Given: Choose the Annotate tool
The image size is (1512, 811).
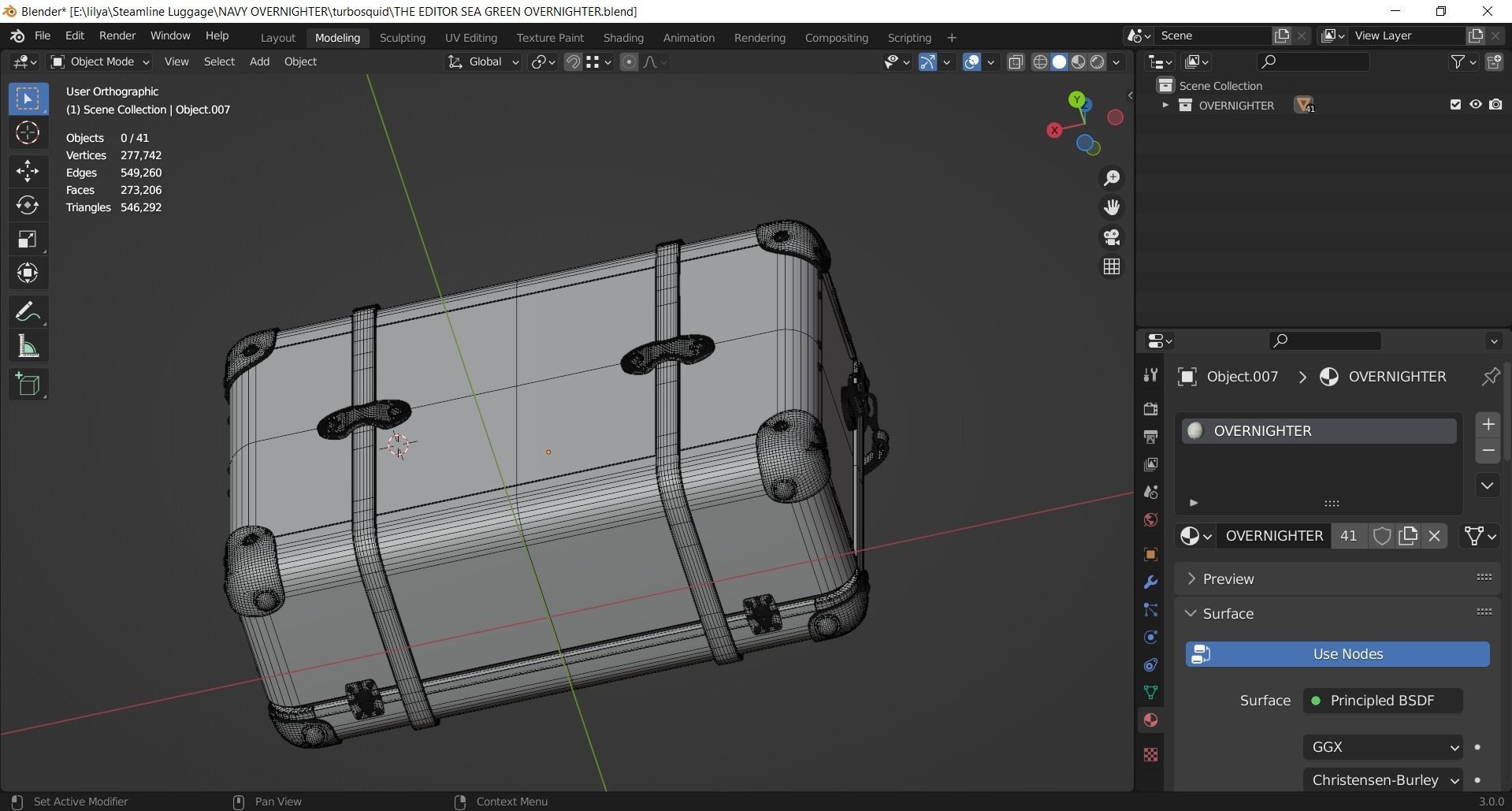Looking at the screenshot, I should pyautogui.click(x=28, y=312).
